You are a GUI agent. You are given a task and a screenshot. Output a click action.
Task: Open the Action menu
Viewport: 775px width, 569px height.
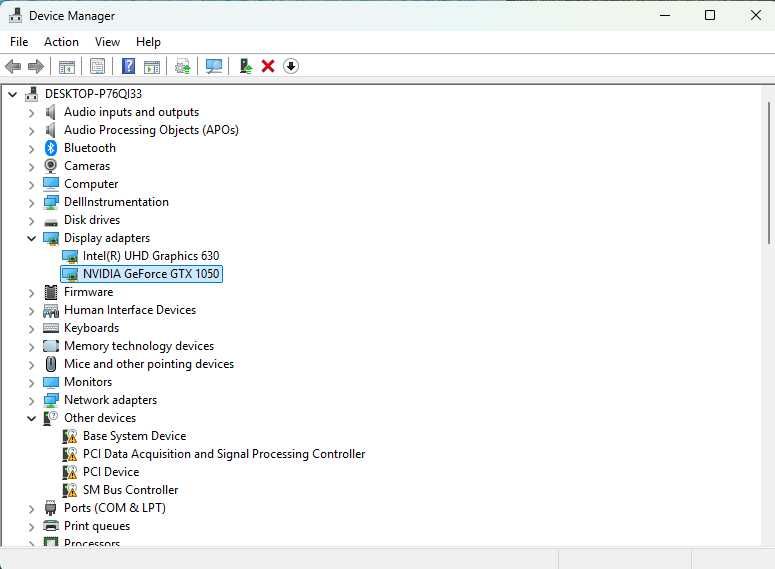coord(61,42)
